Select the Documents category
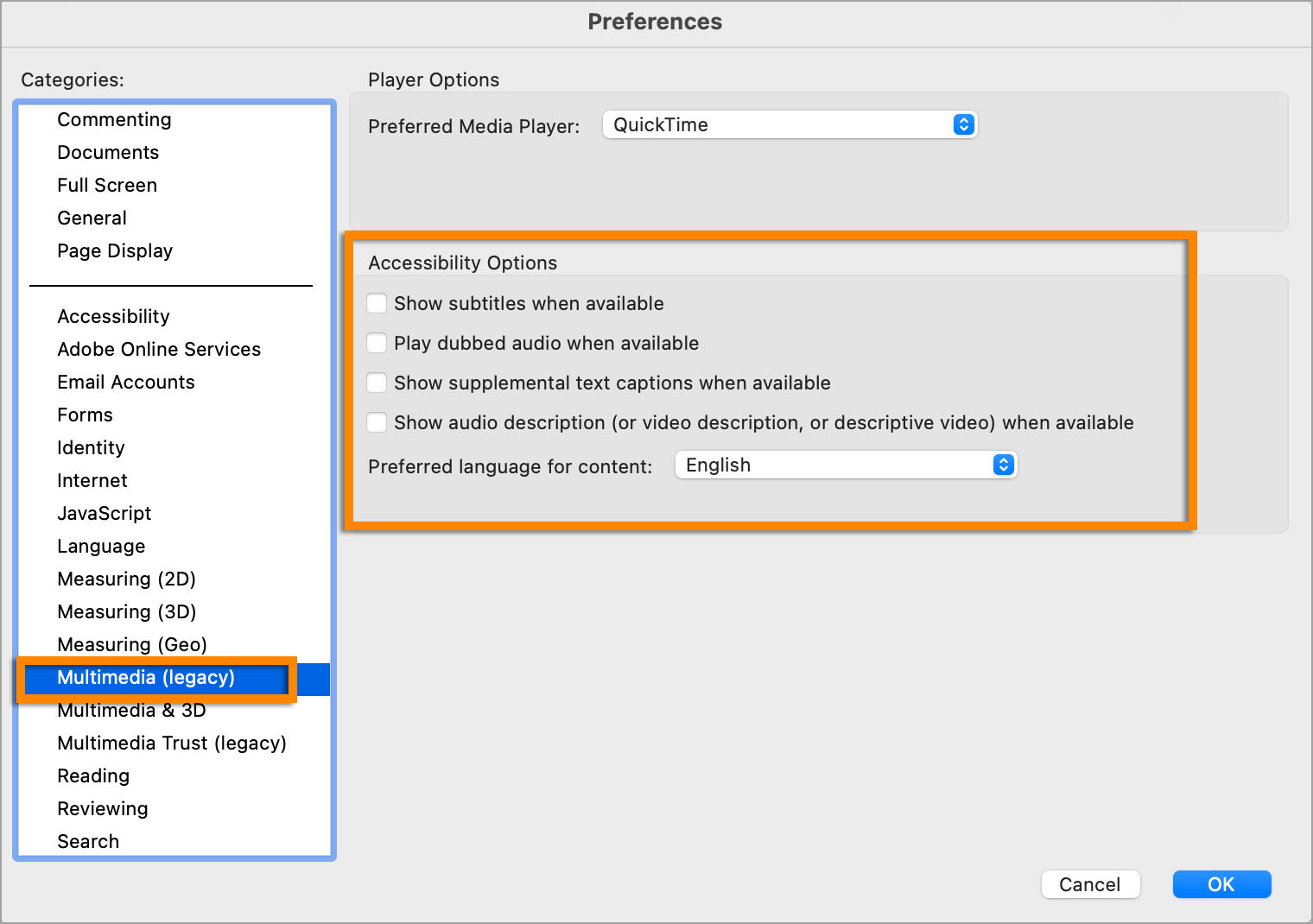This screenshot has height=924, width=1313. [x=108, y=153]
